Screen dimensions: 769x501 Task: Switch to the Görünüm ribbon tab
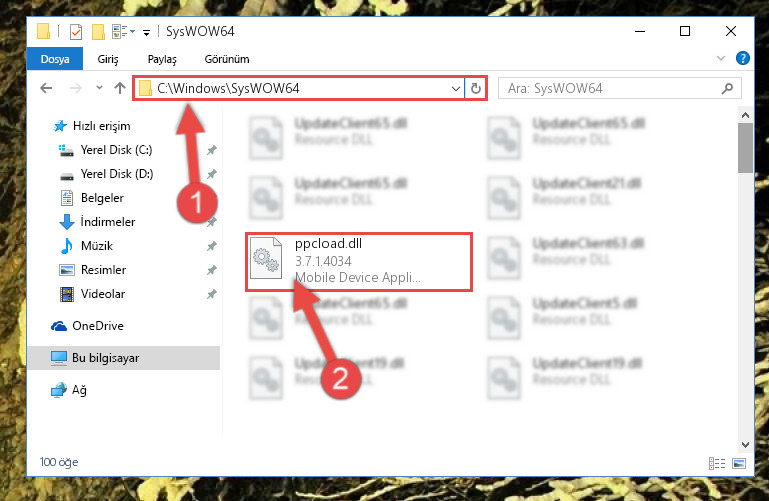pyautogui.click(x=227, y=59)
